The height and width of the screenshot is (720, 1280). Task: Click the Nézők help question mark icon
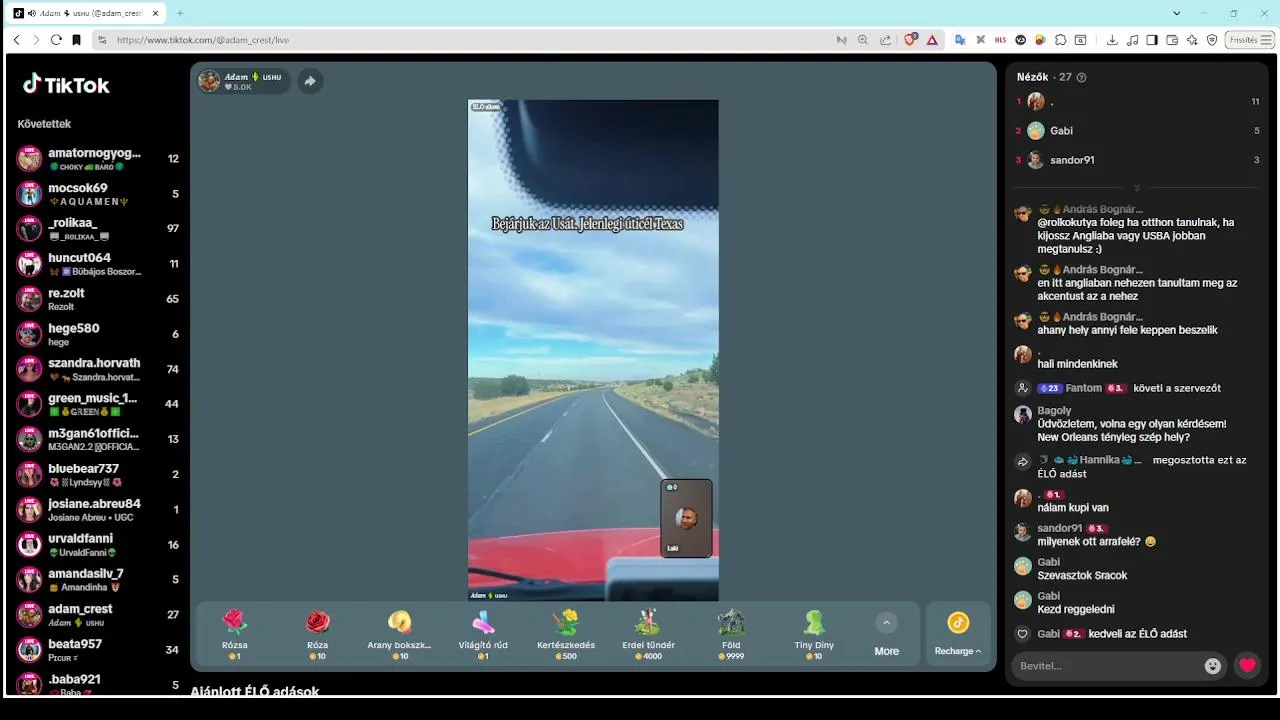point(1081,77)
